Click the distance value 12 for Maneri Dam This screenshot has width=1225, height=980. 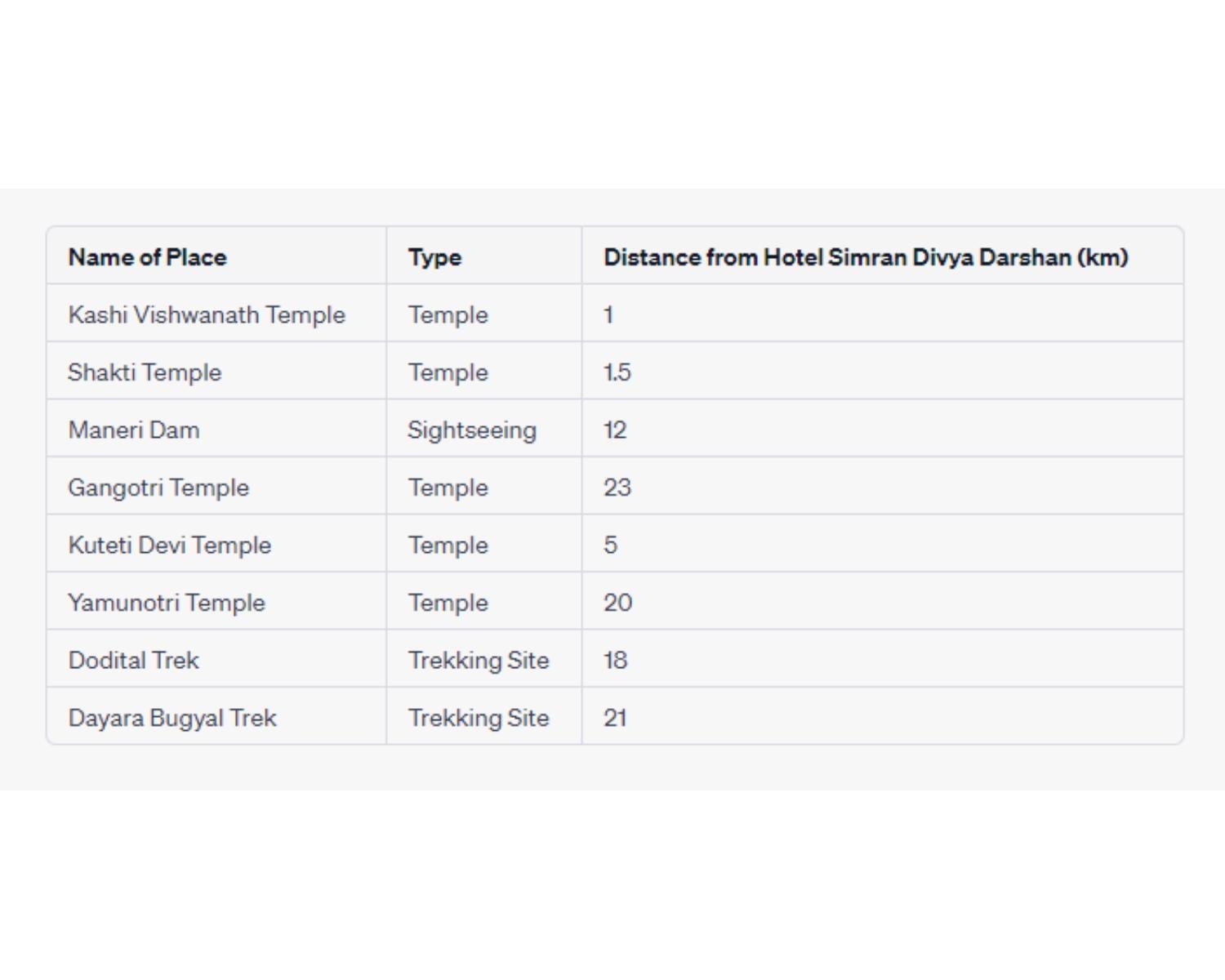point(615,430)
